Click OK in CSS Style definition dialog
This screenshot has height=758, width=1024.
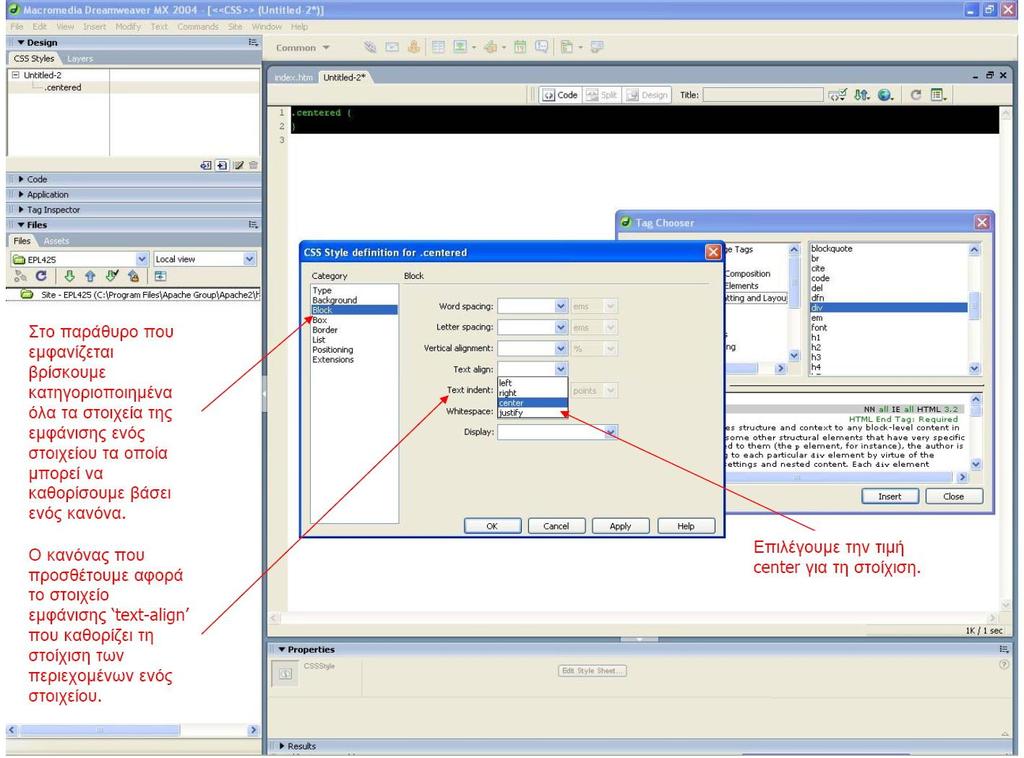point(492,526)
